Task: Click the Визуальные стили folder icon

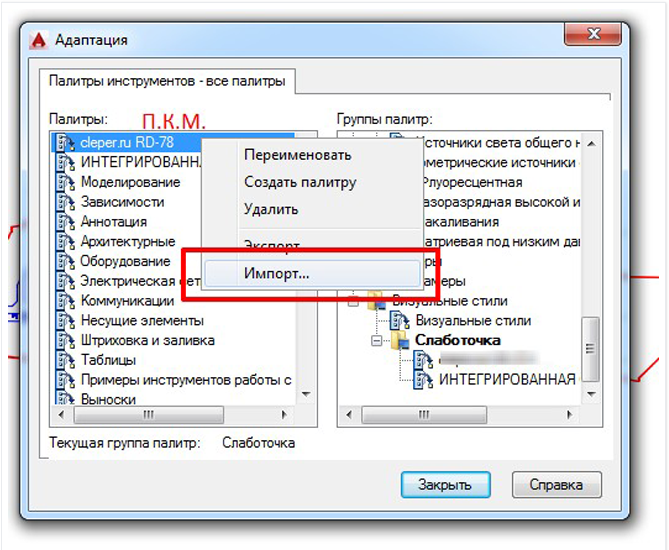Action: coord(376,301)
